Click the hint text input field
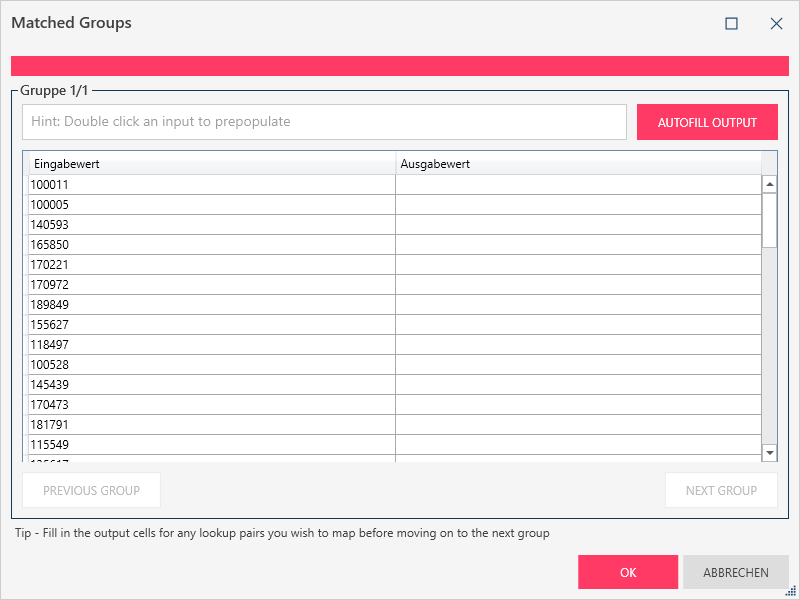800x600 pixels. pyautogui.click(x=324, y=122)
